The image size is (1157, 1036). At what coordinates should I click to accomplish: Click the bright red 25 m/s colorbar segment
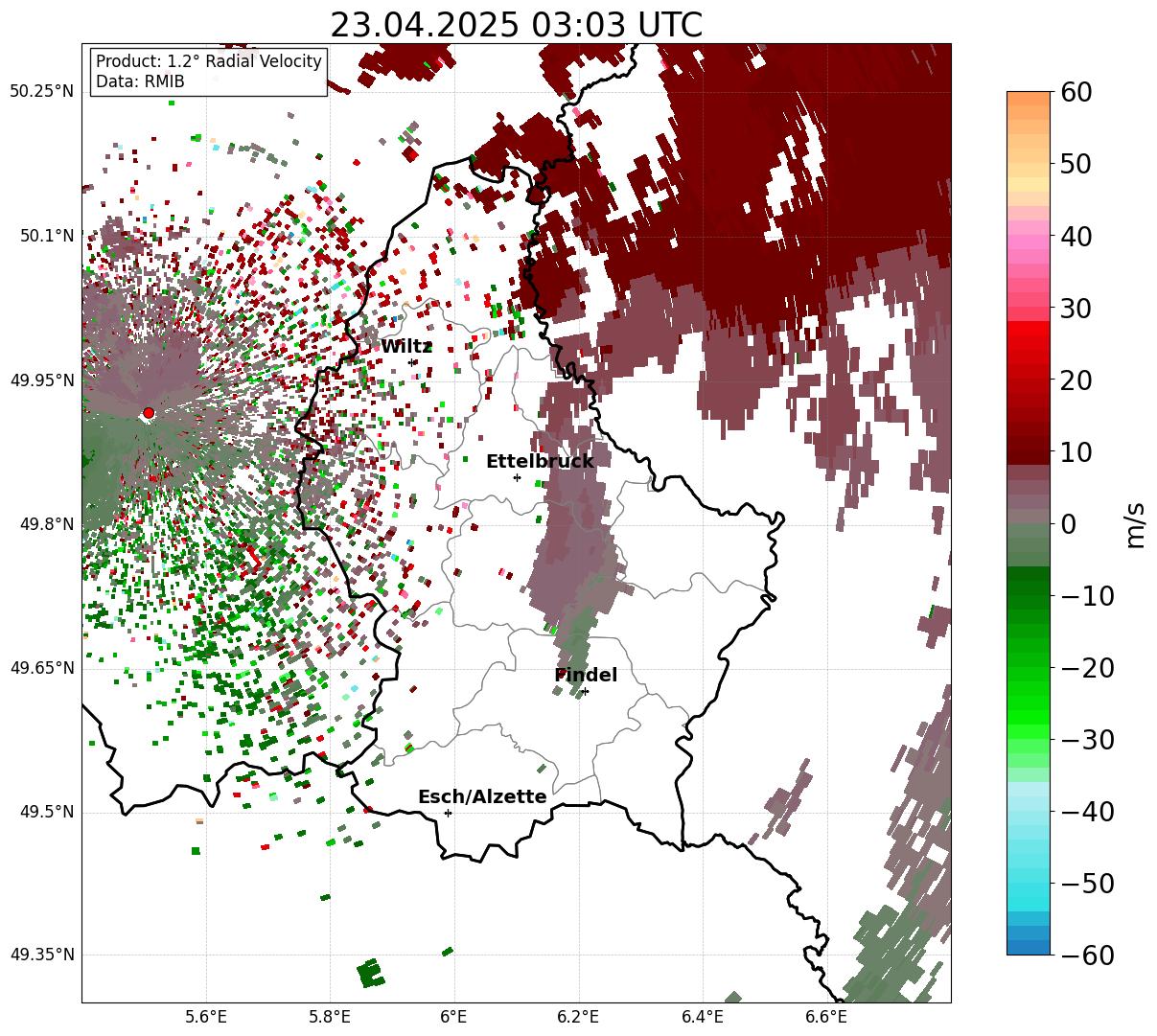pos(1029,344)
